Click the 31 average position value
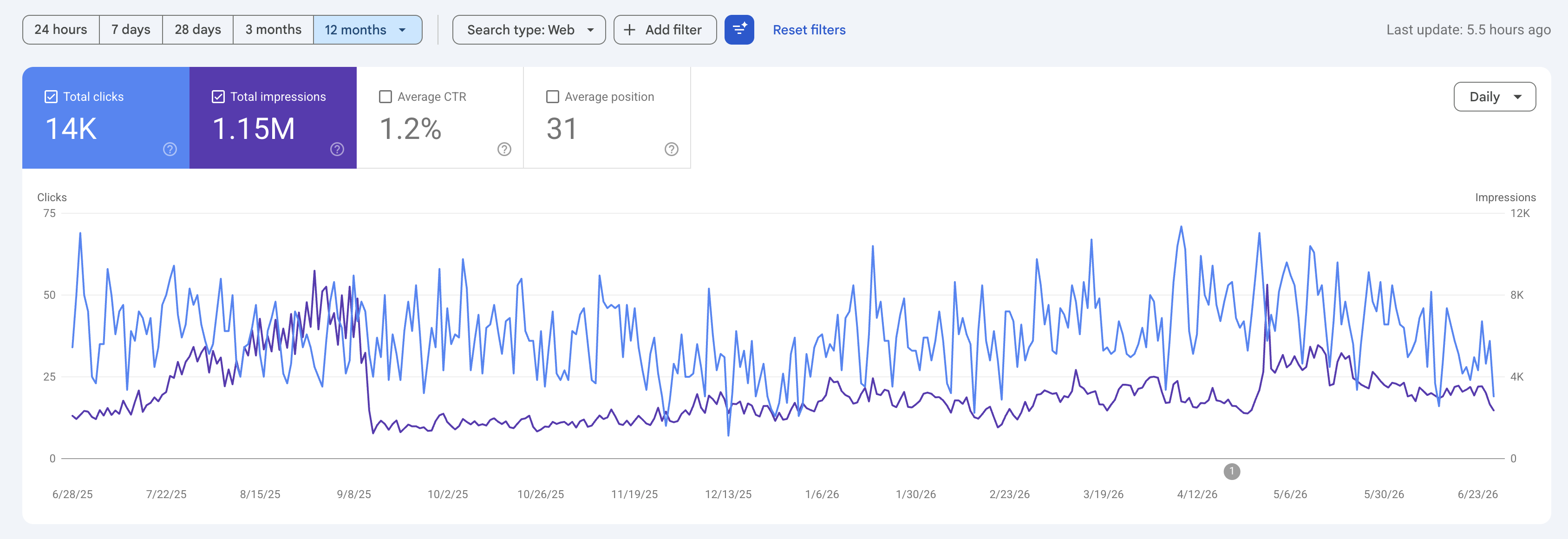Image resolution: width=1568 pixels, height=539 pixels. click(x=561, y=129)
